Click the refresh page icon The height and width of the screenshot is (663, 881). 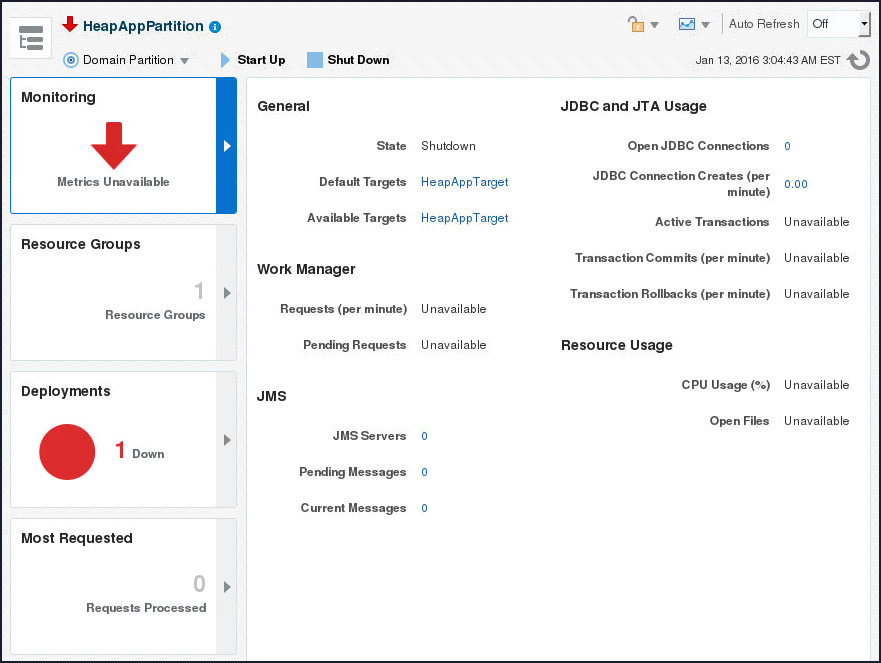pos(858,60)
